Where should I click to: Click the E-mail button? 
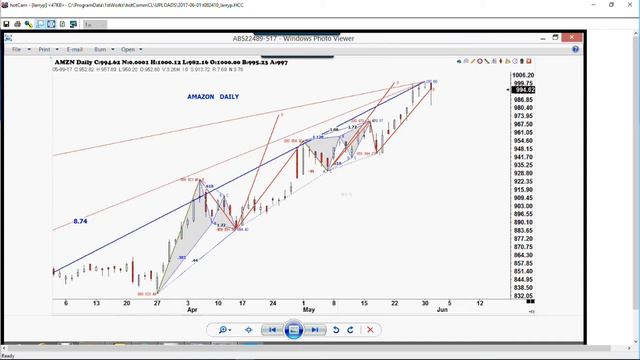click(x=75, y=49)
